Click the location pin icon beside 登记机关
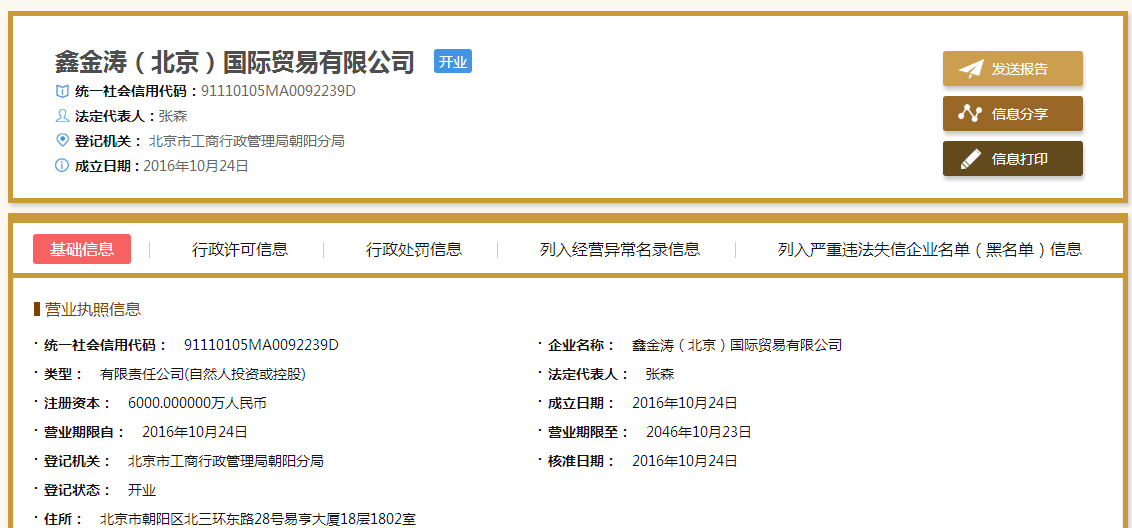Screen dimensions: 1132x528 [x=62, y=141]
